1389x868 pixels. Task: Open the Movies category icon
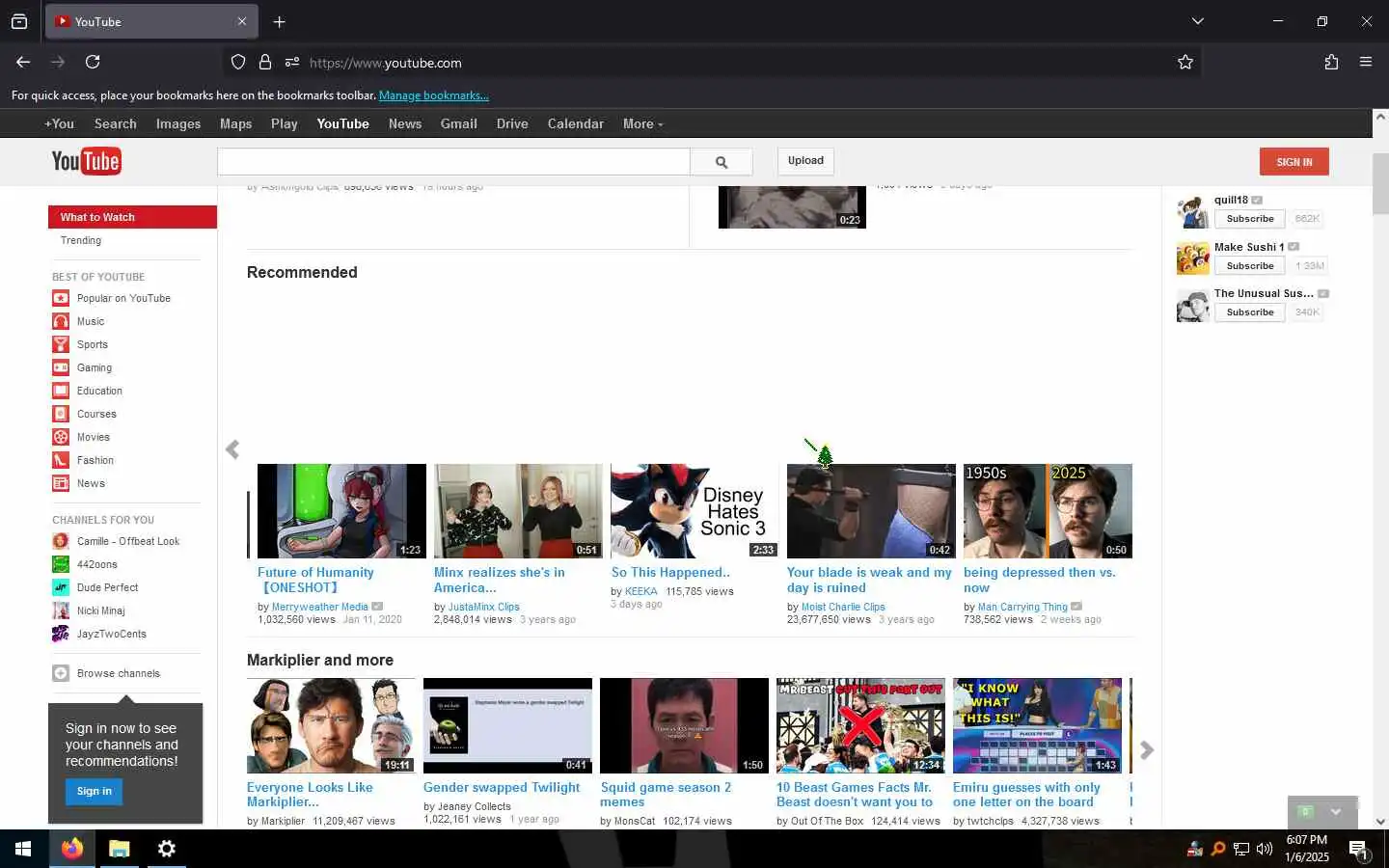61,437
